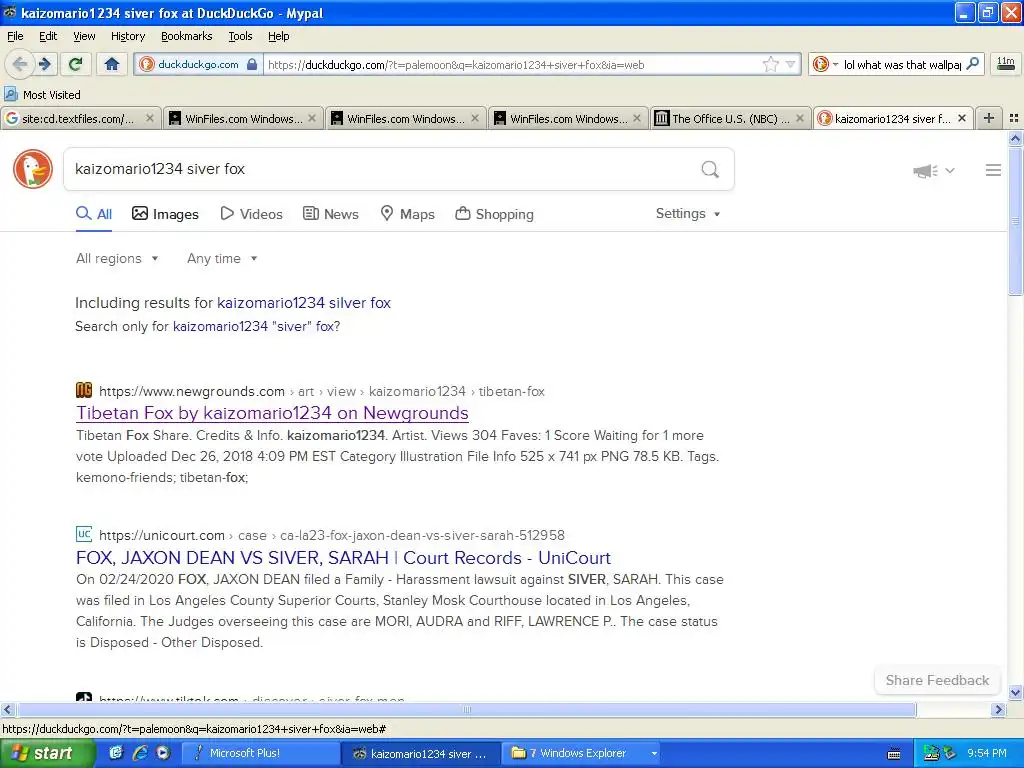Image resolution: width=1024 pixels, height=768 pixels.
Task: Expand the Any time filter
Action: pos(222,259)
